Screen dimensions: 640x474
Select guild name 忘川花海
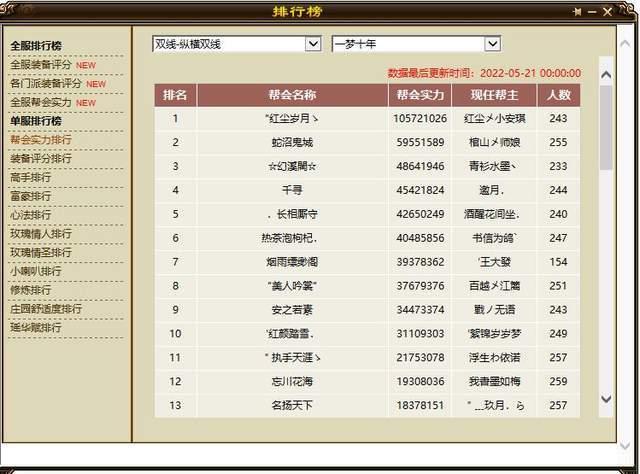pyautogui.click(x=292, y=382)
